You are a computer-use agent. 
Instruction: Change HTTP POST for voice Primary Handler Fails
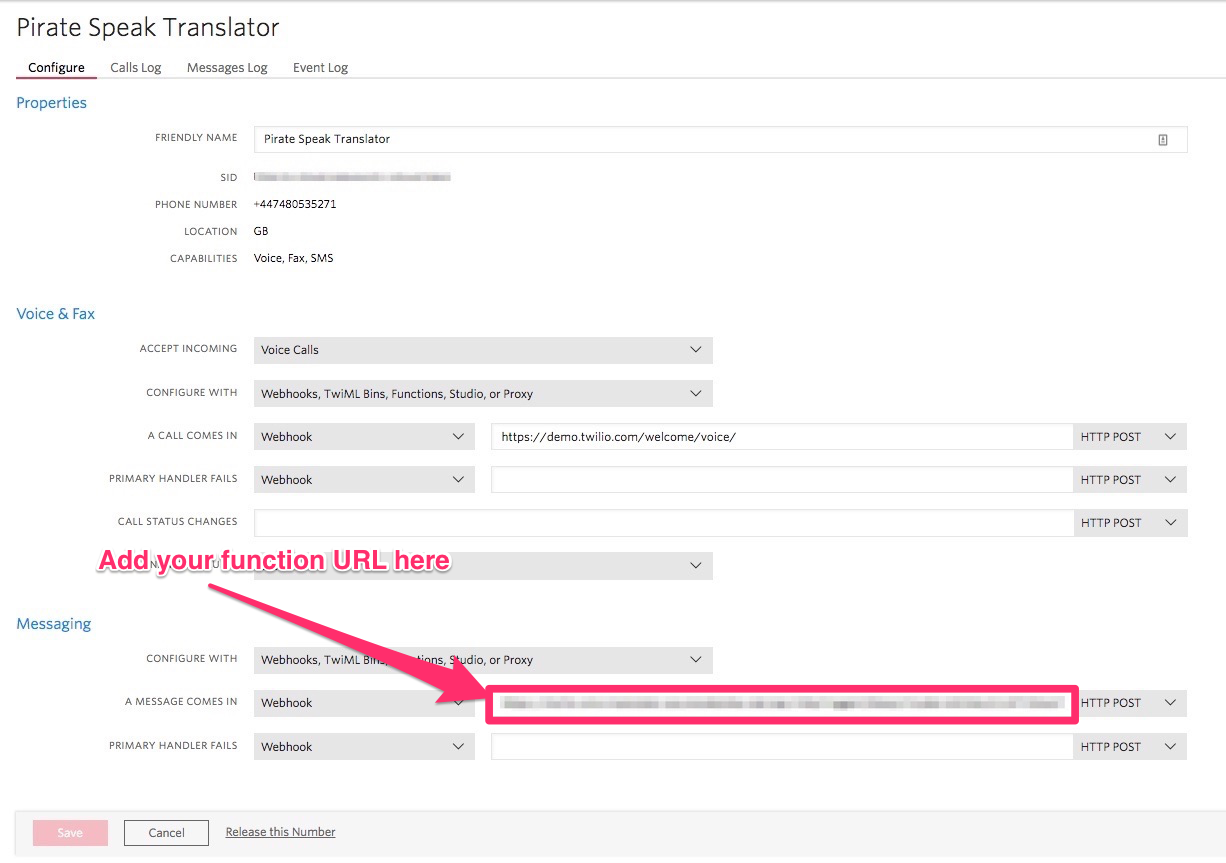click(x=1130, y=480)
